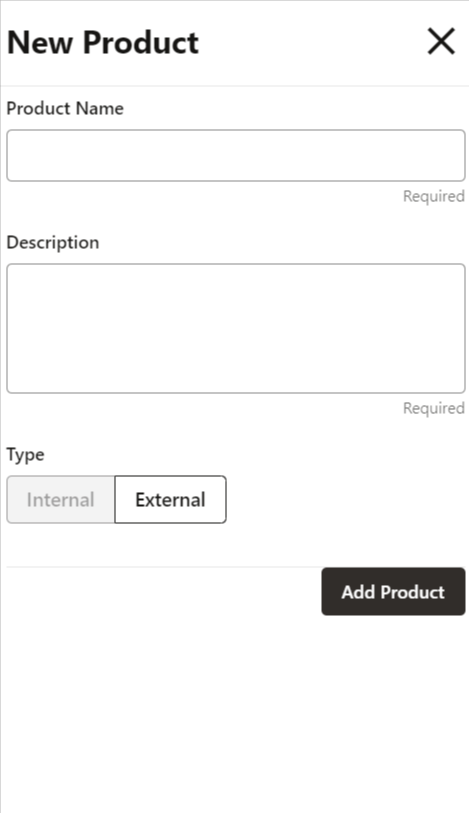Click the Product Name label
470x813 pixels.
tap(65, 108)
